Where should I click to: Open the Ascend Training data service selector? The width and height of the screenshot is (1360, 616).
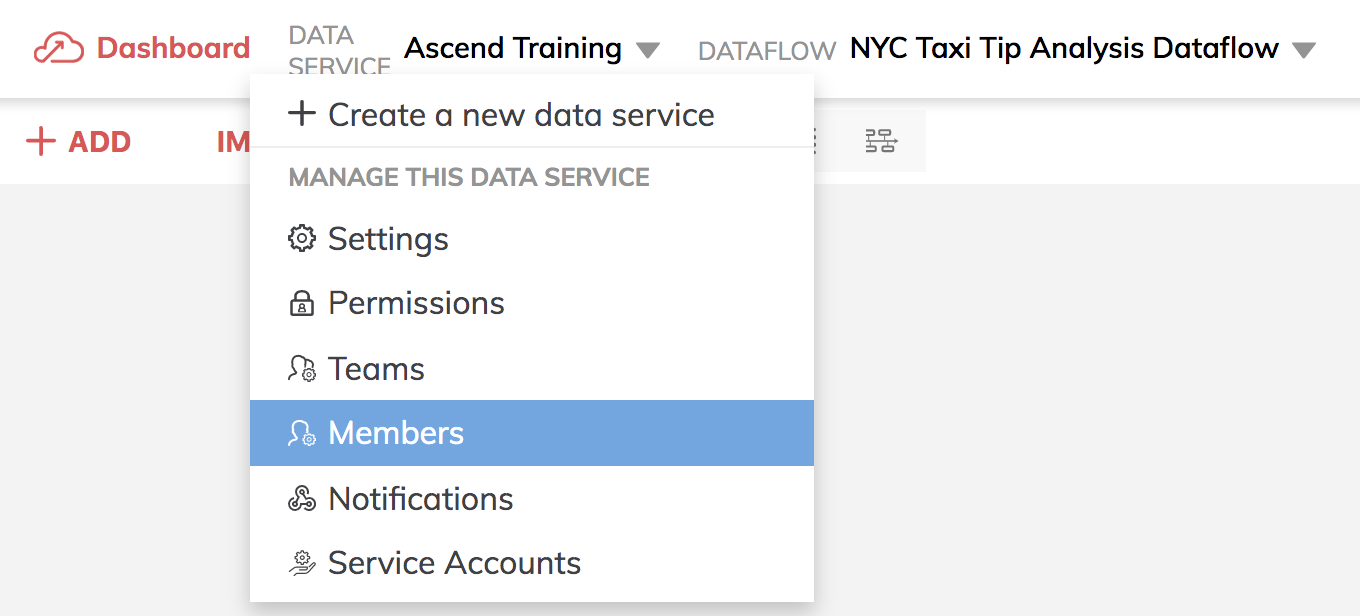513,48
